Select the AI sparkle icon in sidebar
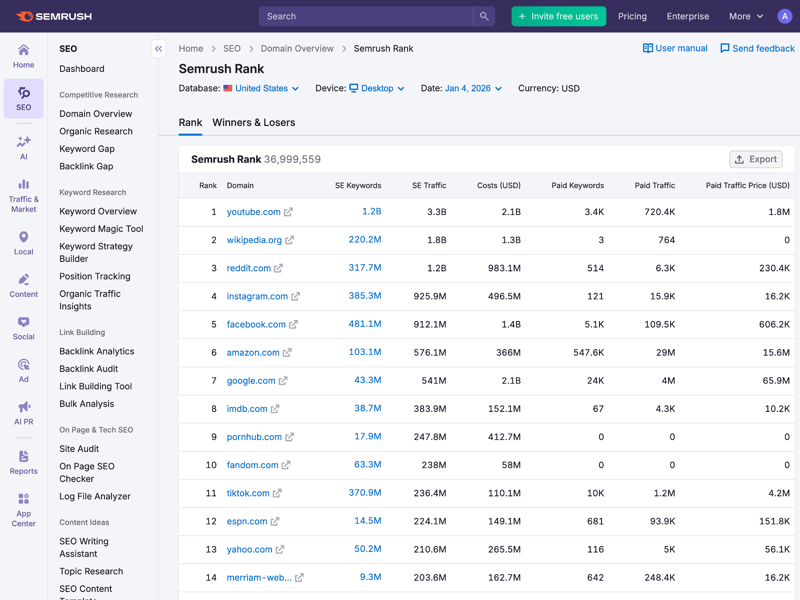The image size is (800, 600). [x=23, y=142]
